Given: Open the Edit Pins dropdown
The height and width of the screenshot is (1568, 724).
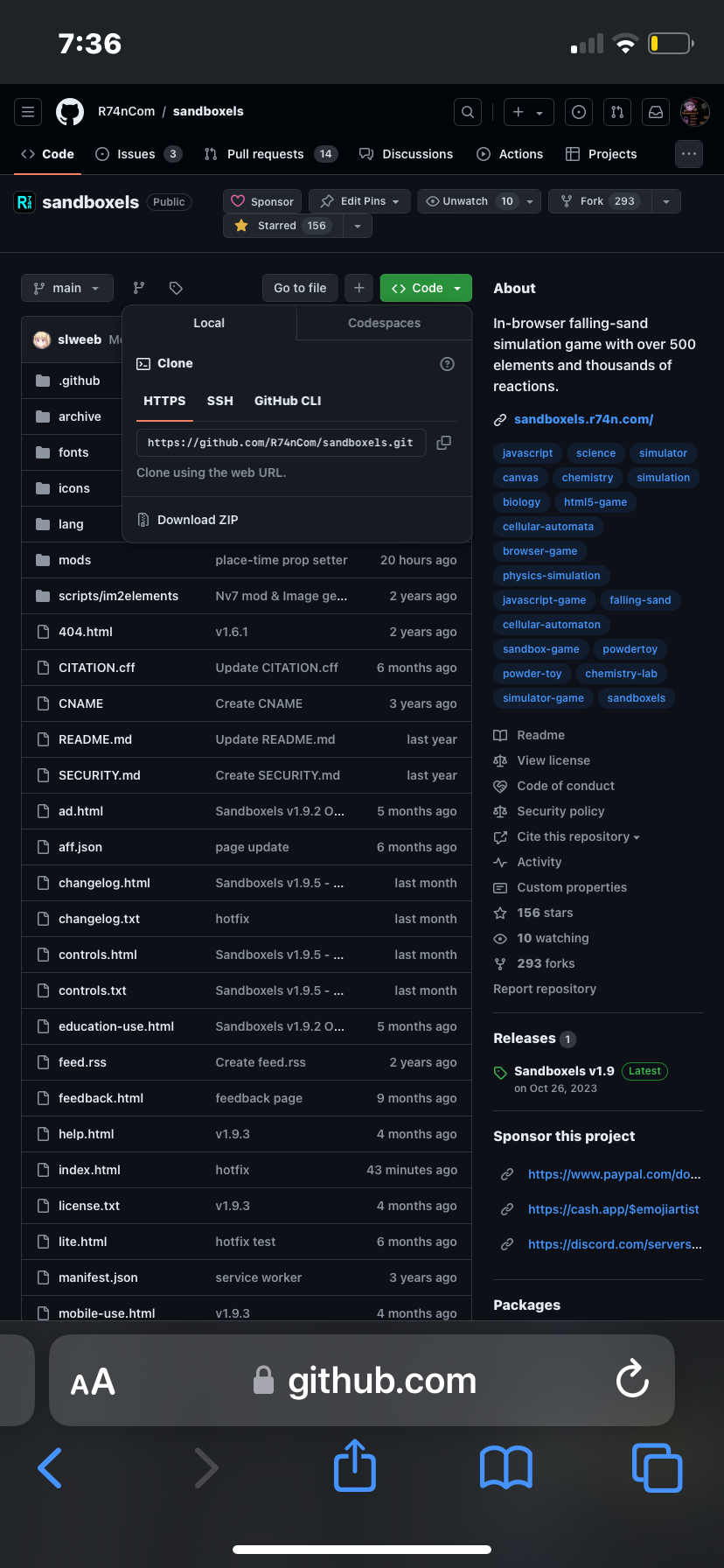Looking at the screenshot, I should click(359, 201).
